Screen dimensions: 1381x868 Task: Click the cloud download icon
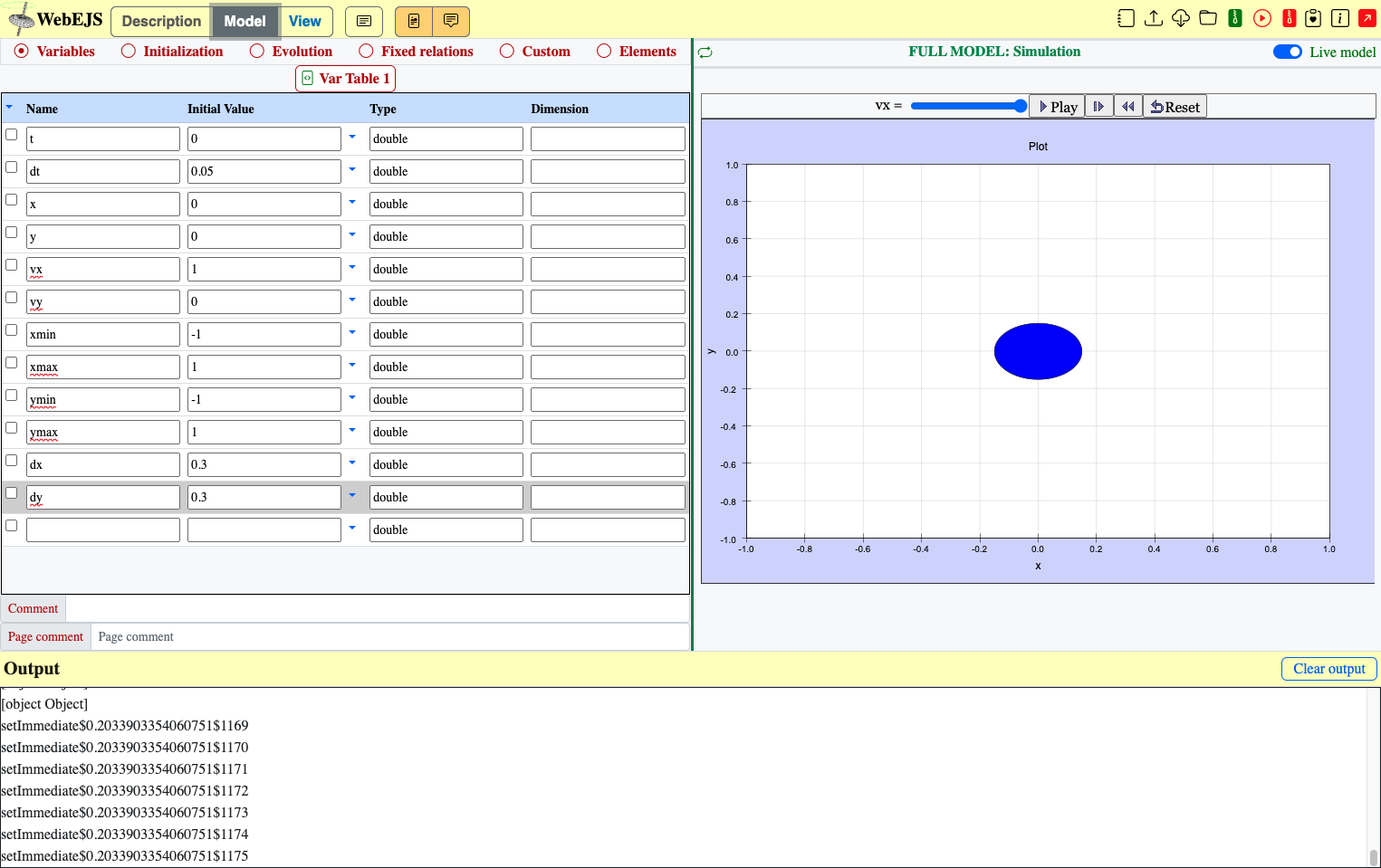click(x=1181, y=18)
